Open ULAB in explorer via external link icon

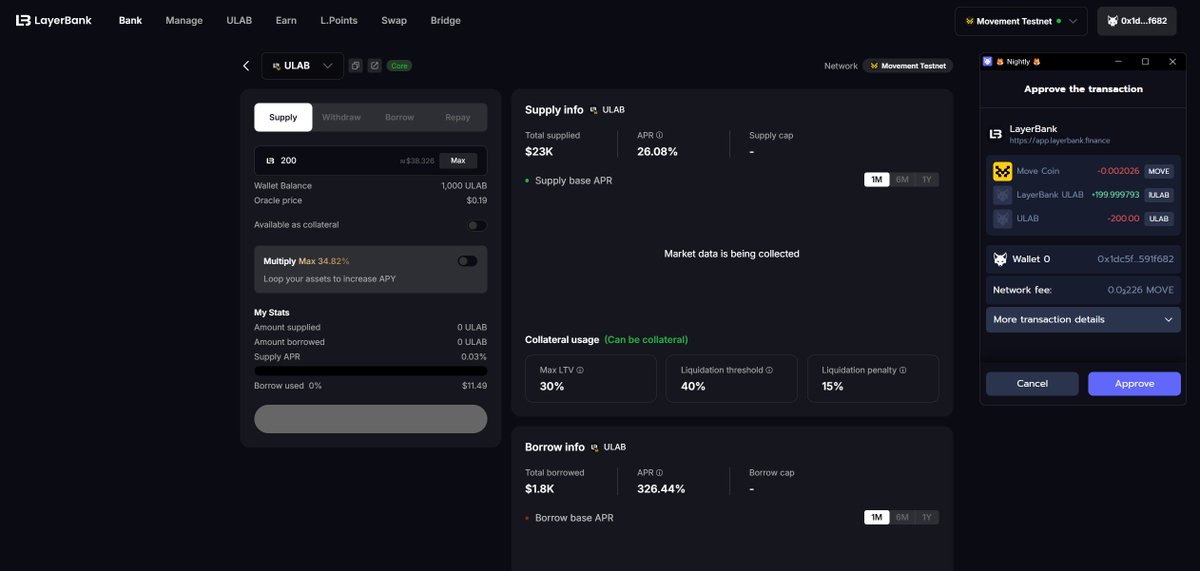point(374,66)
